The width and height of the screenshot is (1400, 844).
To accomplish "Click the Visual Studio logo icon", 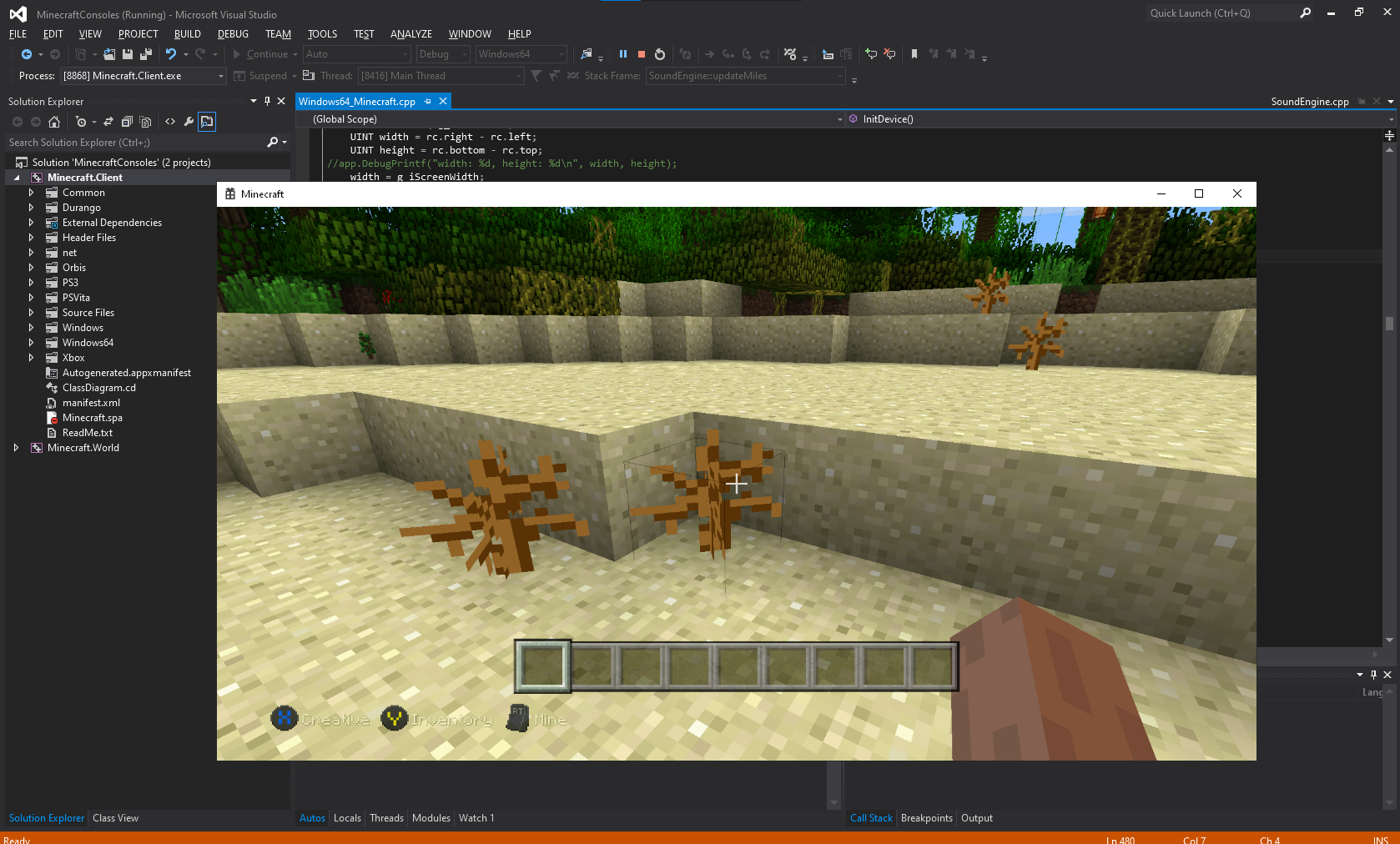I will 18,14.
